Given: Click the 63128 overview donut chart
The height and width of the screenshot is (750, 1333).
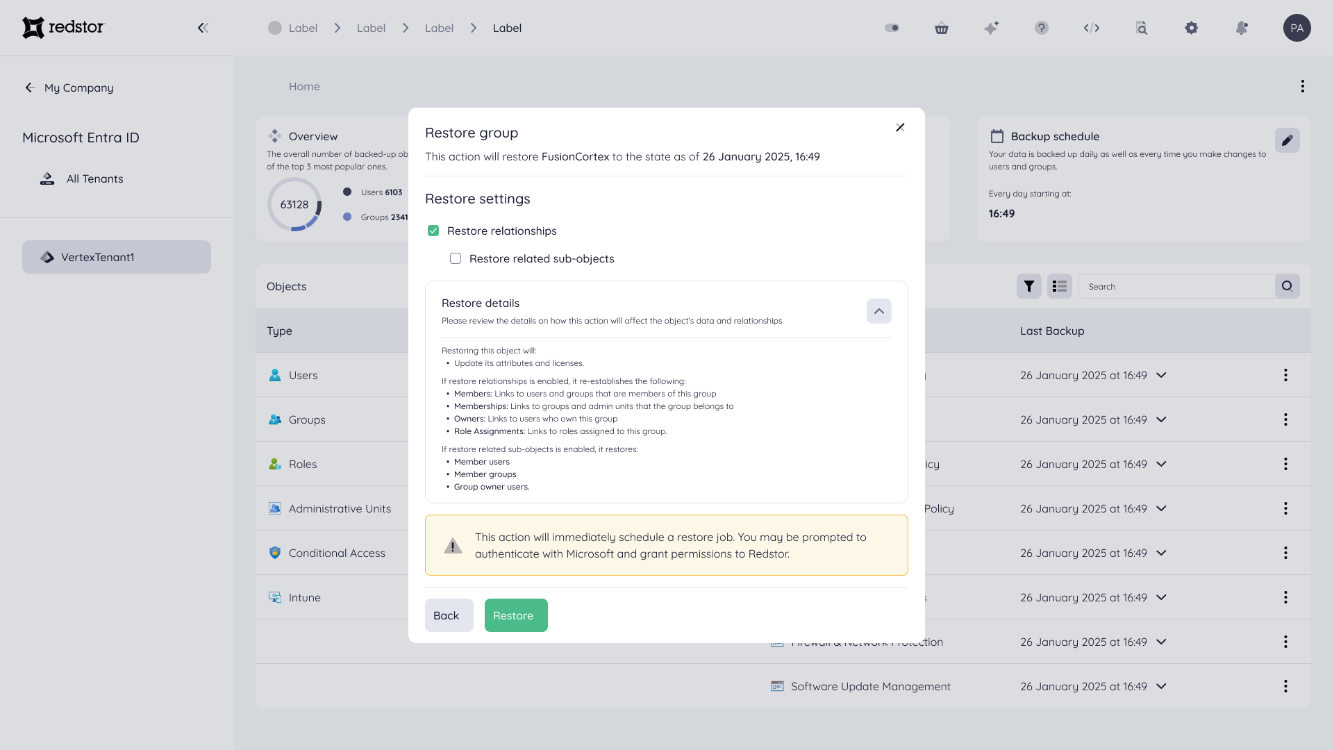Looking at the screenshot, I should point(294,204).
